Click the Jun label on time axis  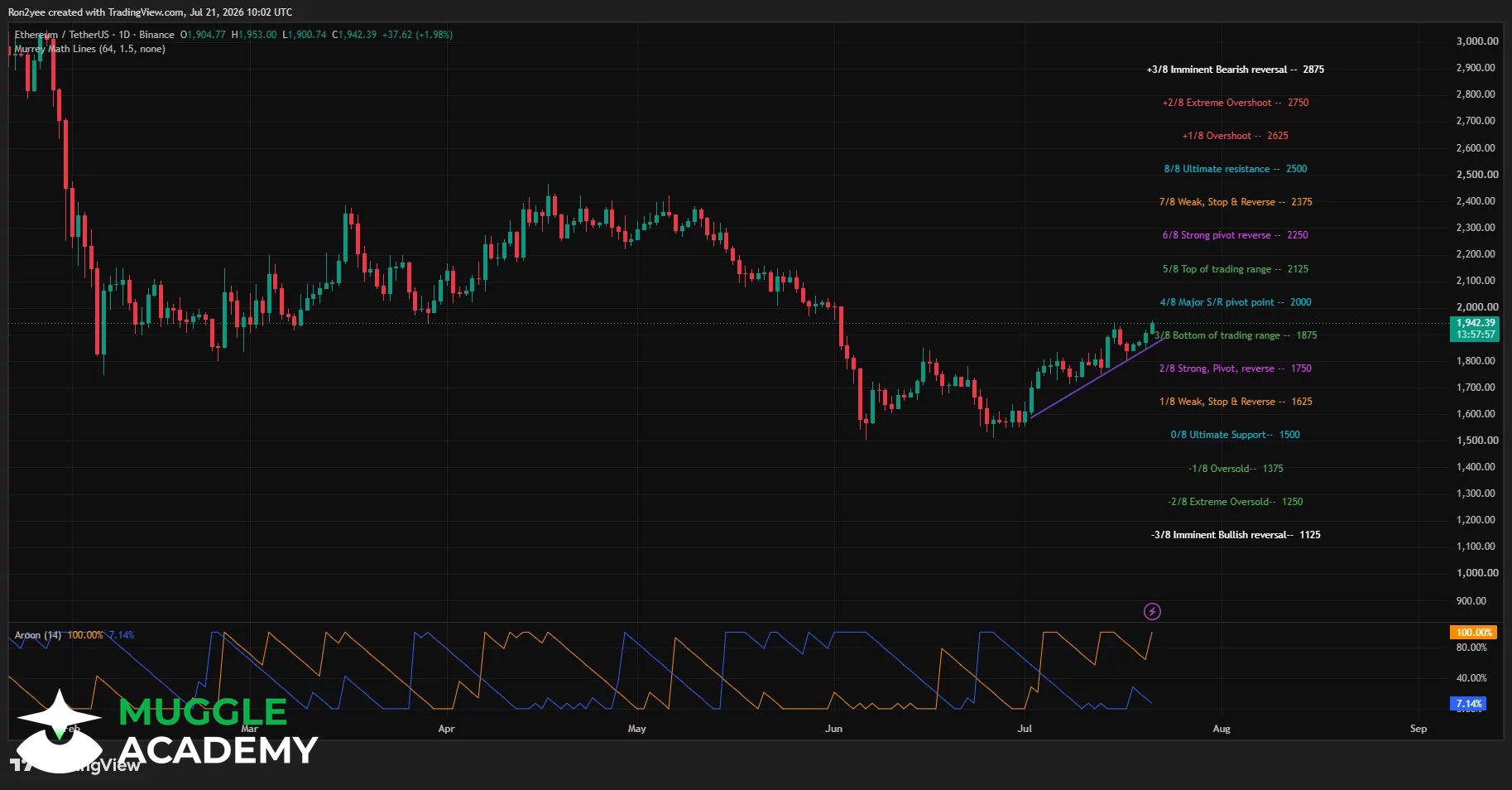click(x=833, y=729)
